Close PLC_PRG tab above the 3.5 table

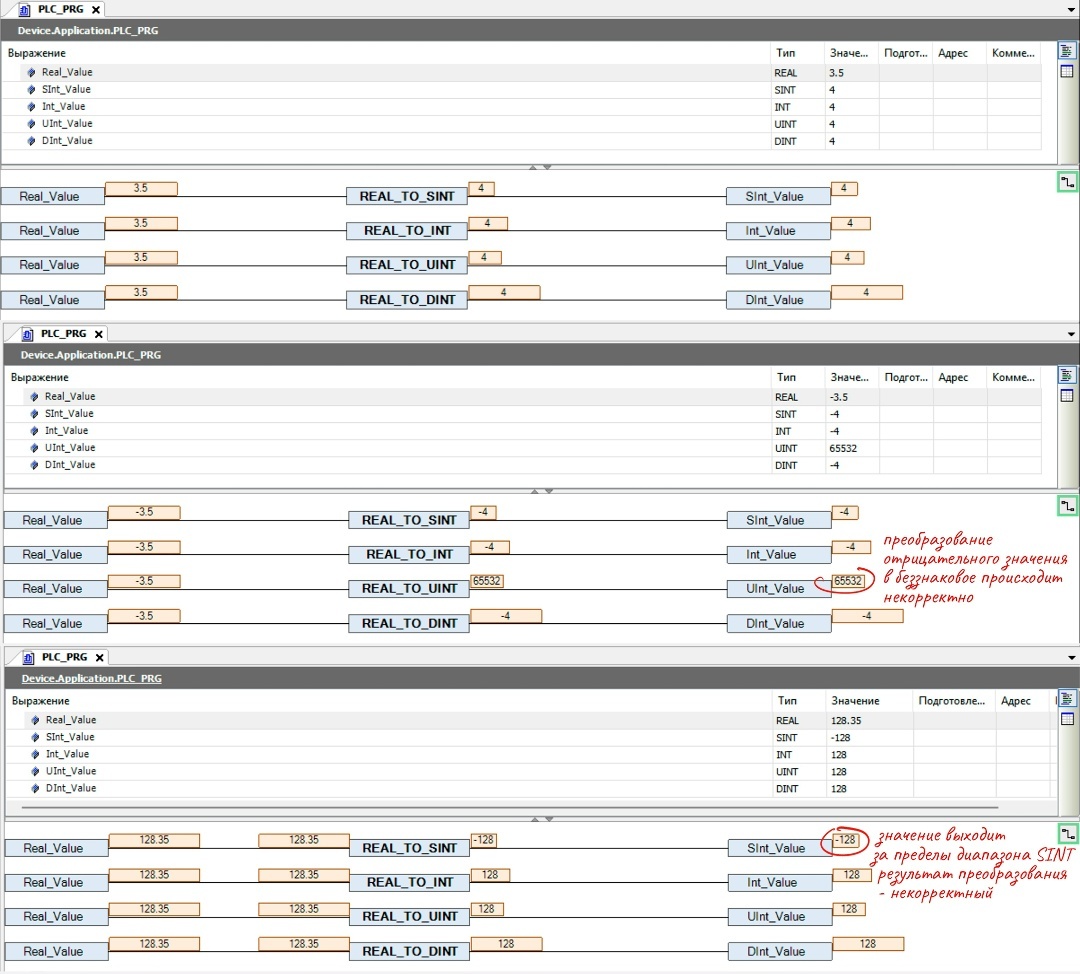(96, 10)
